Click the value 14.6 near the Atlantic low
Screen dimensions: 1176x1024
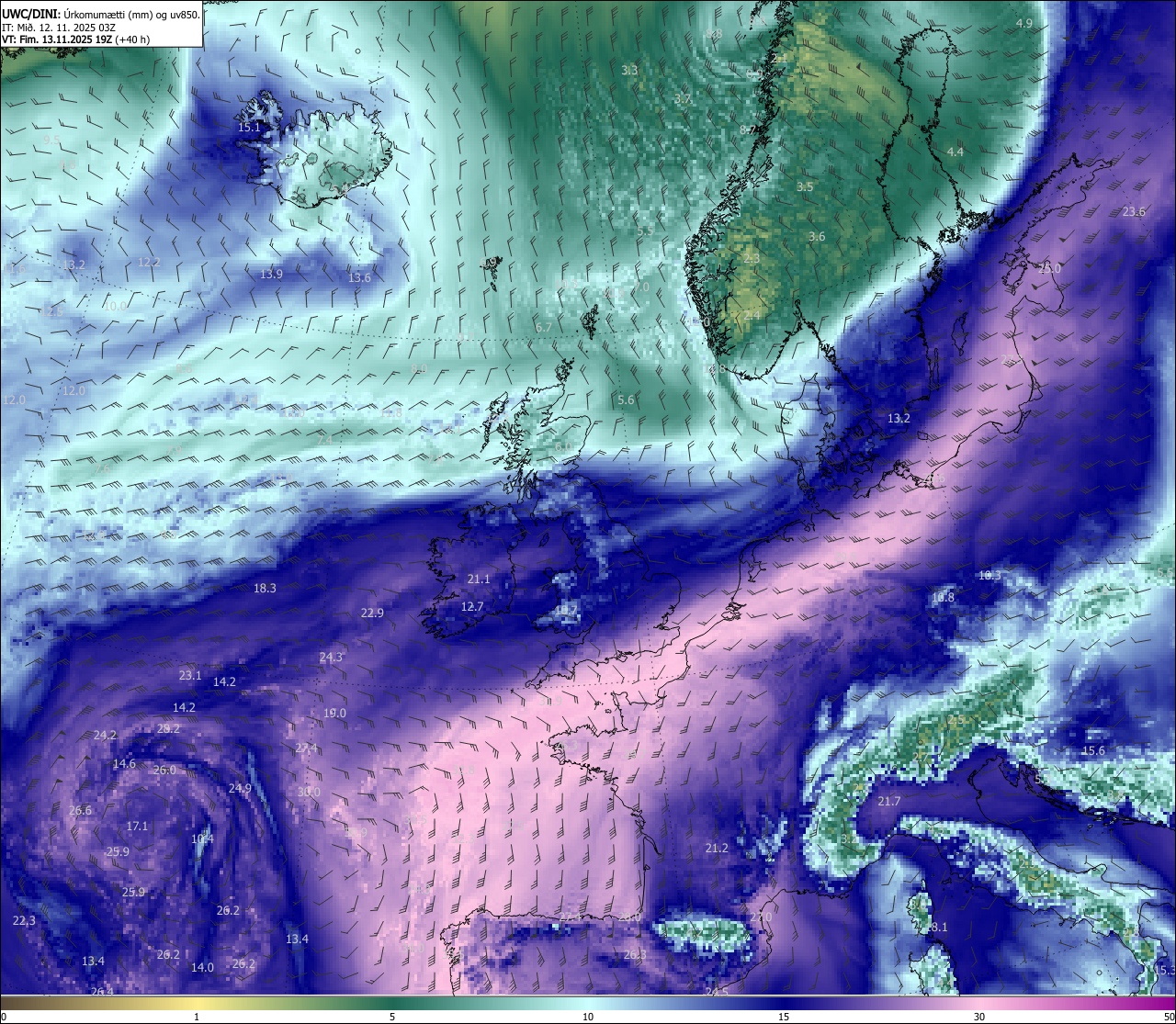coord(124,763)
